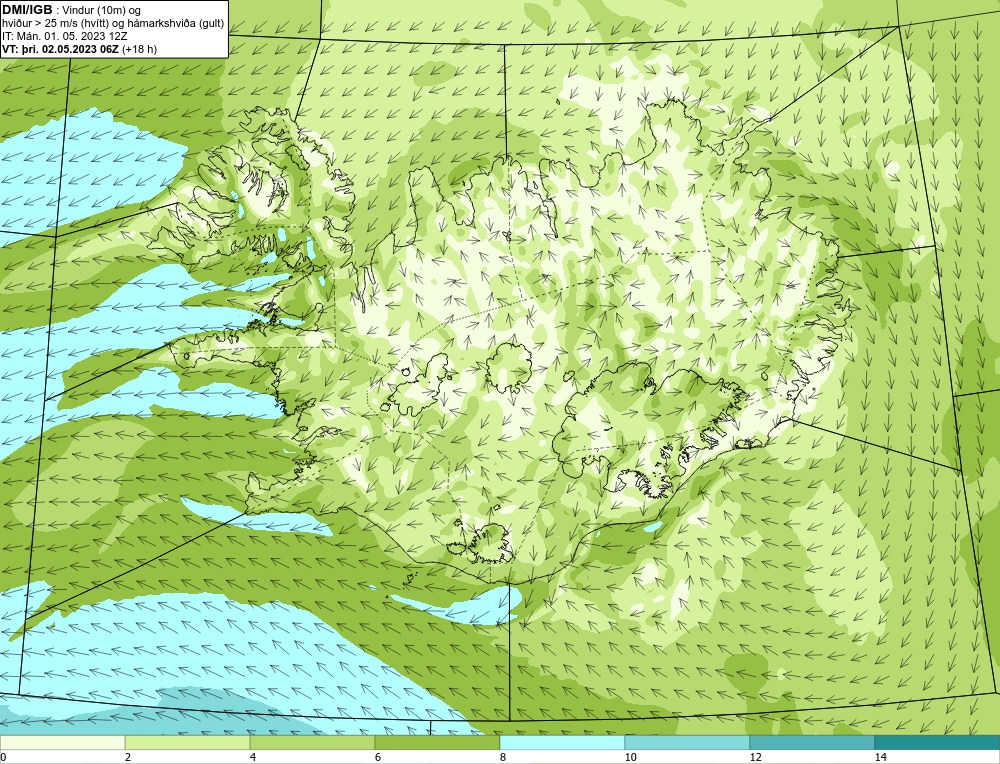Click the 12–14 m/s teal legend swatch
The image size is (1000, 764).
coord(812,742)
